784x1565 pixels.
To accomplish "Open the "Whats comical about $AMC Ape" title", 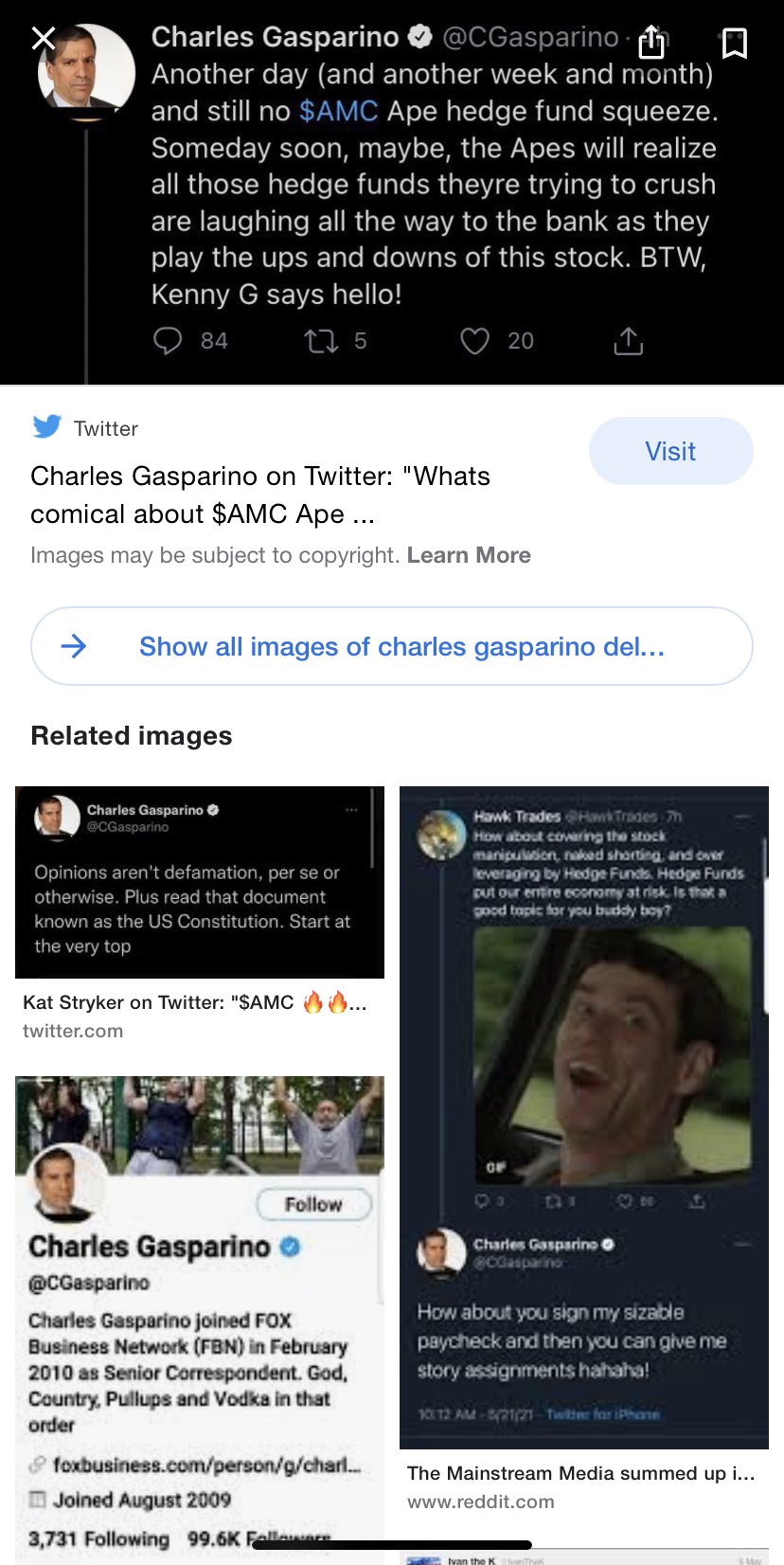I will pos(260,495).
